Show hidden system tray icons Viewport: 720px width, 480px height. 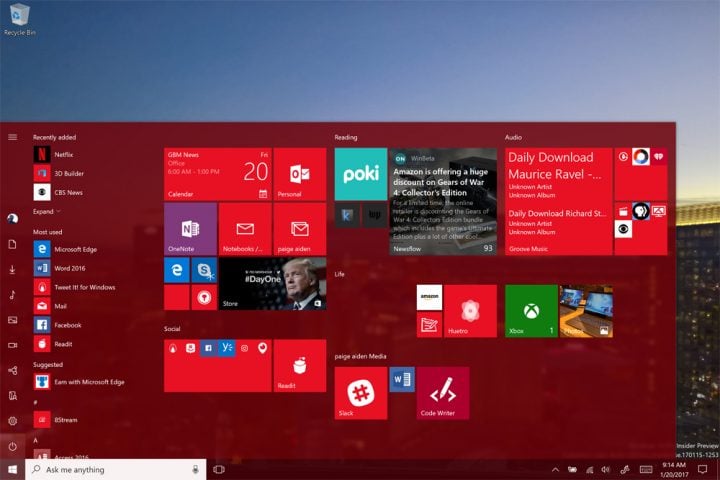(555, 469)
